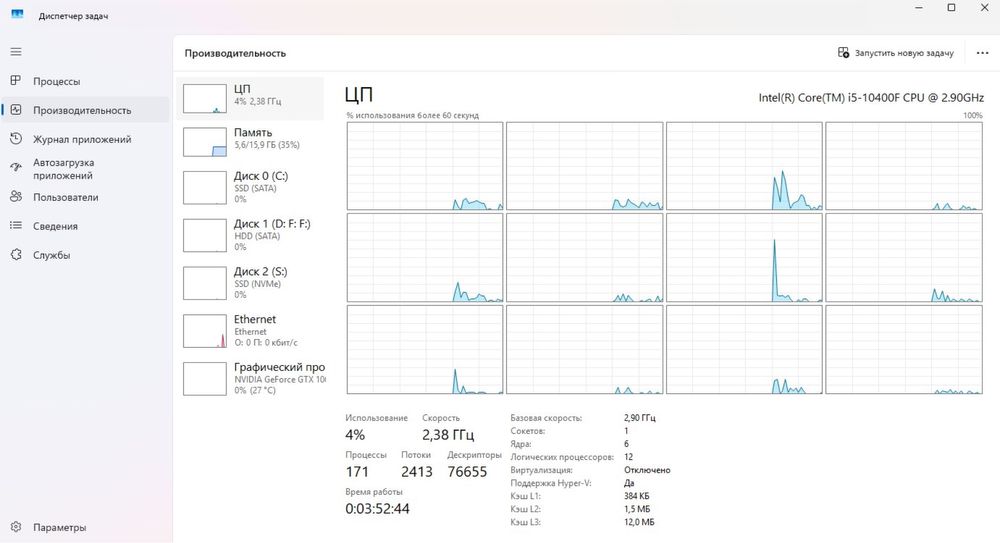Click the Intel Core i5-10400F CPU name
Image resolution: width=1000 pixels, height=543 pixels.
click(871, 98)
